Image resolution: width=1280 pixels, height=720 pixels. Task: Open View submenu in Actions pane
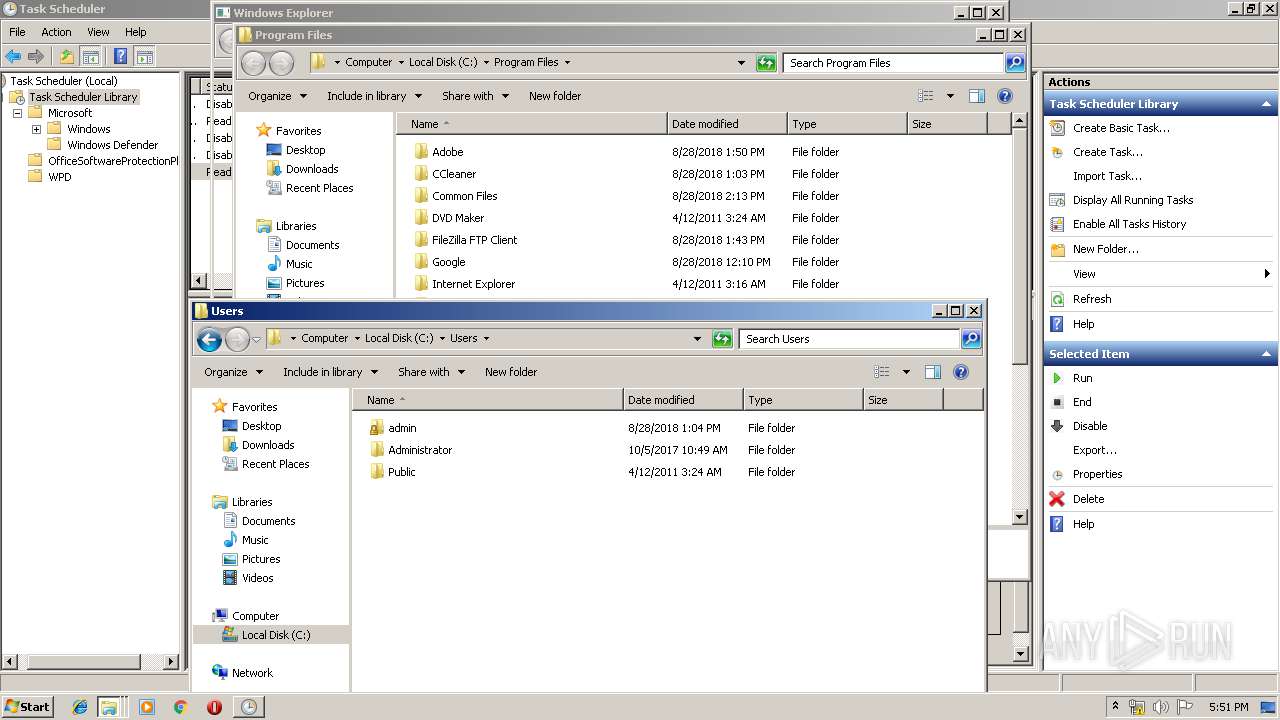tap(1159, 274)
